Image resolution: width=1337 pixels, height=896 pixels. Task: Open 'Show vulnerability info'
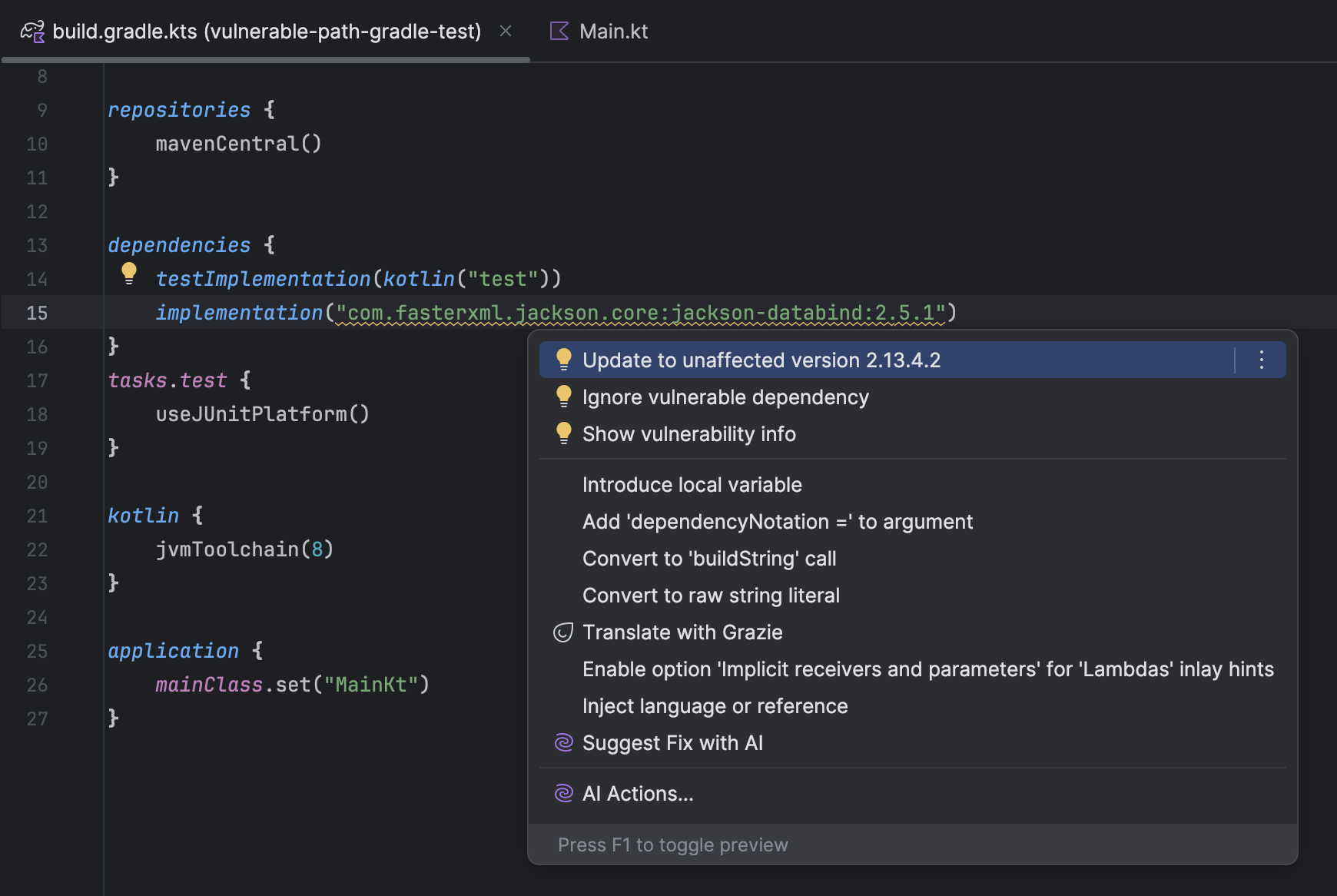(688, 433)
